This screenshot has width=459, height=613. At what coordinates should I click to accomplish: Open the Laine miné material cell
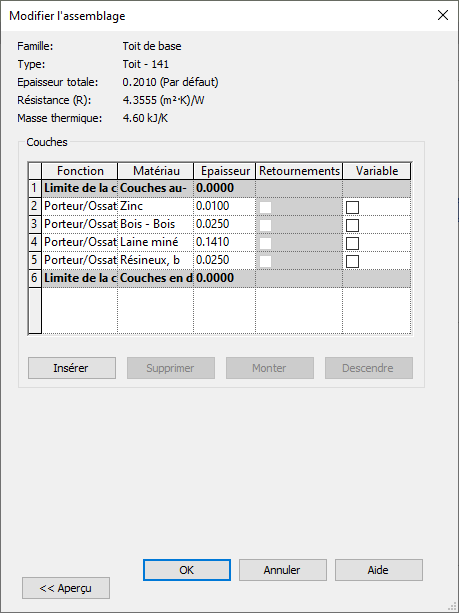pos(156,242)
